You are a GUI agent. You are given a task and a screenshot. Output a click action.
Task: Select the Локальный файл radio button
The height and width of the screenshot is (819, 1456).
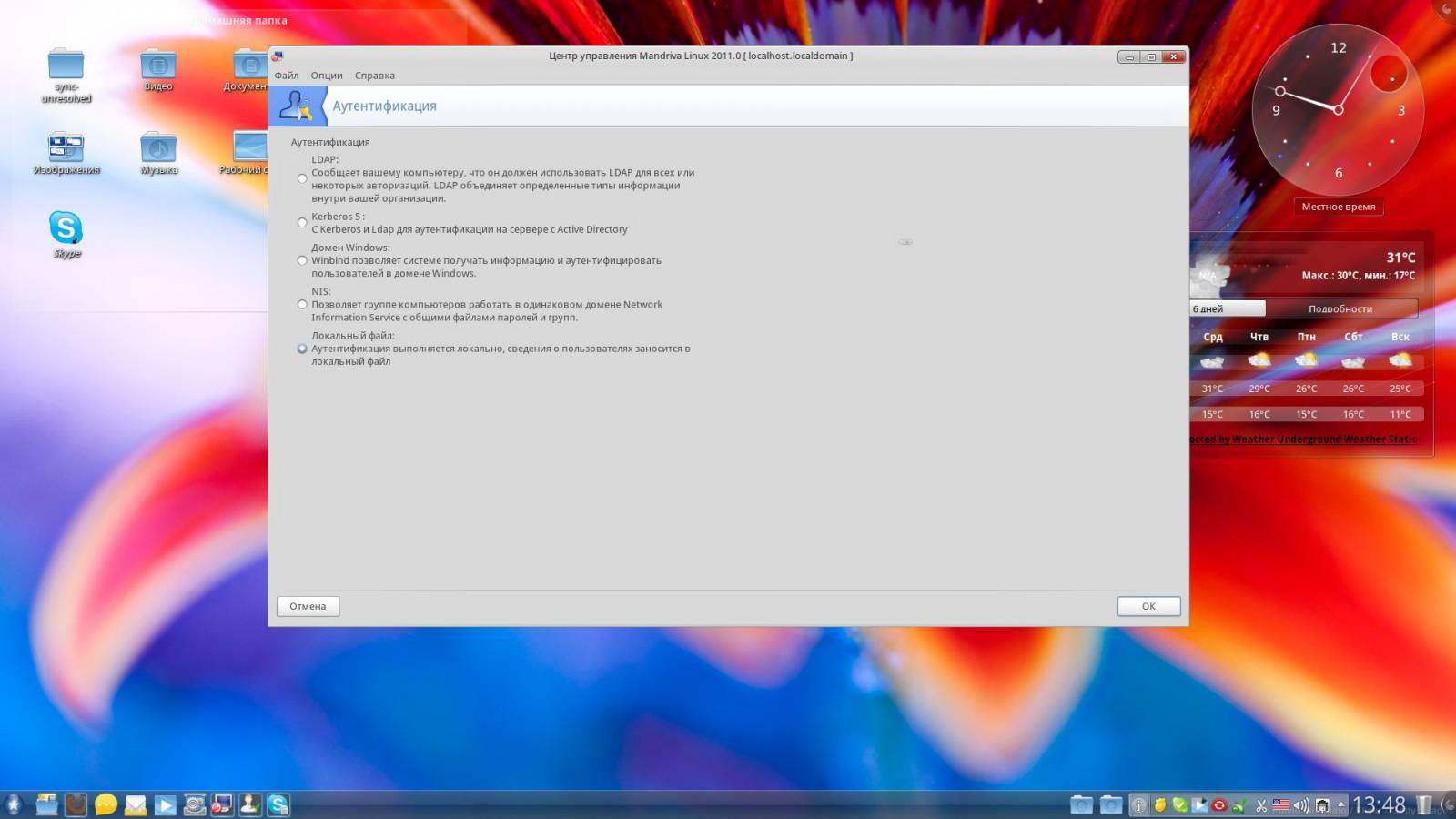coord(302,349)
